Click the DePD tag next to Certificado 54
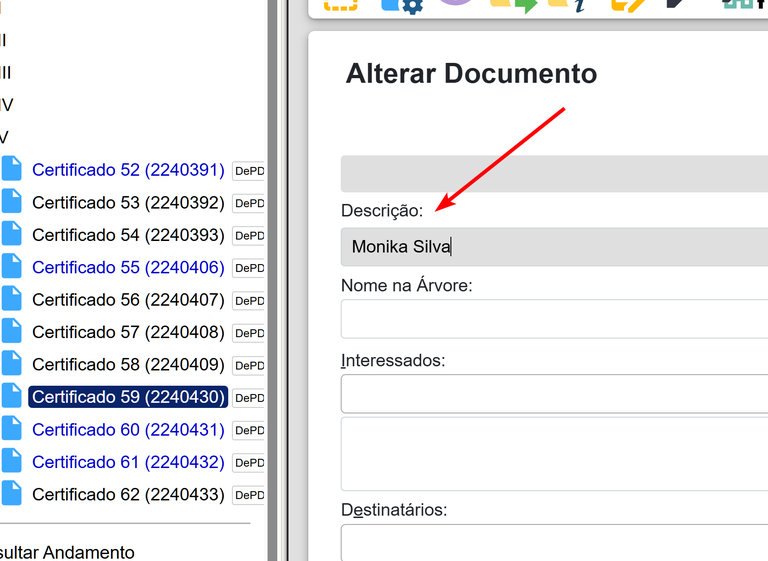Image resolution: width=768 pixels, height=561 pixels. [249, 236]
